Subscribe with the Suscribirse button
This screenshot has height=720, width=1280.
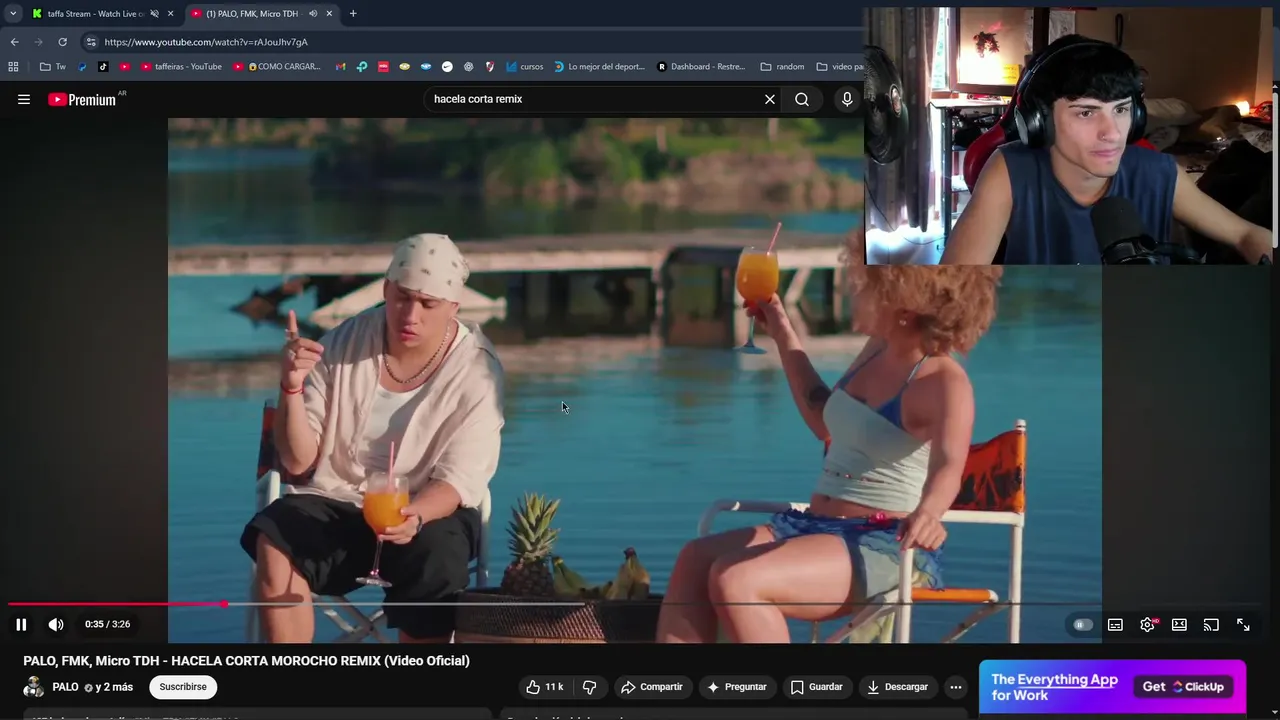(x=183, y=687)
